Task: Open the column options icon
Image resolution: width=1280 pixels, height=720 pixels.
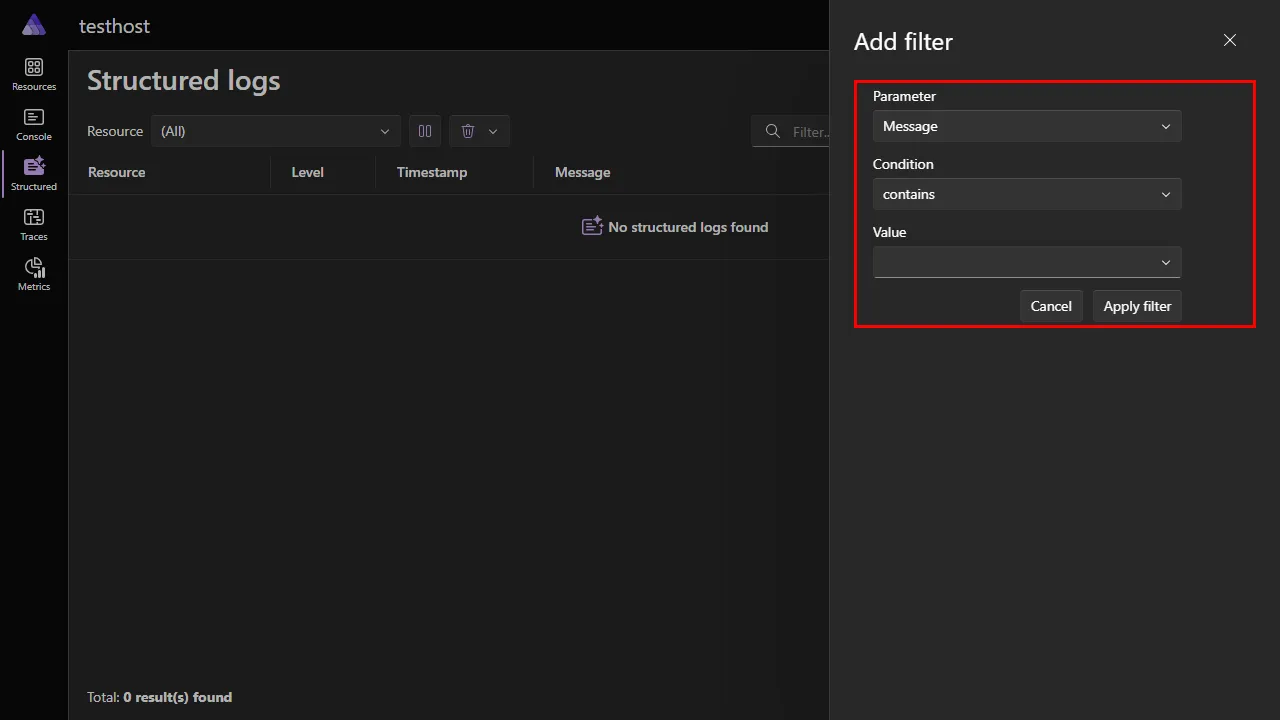Action: 424,131
